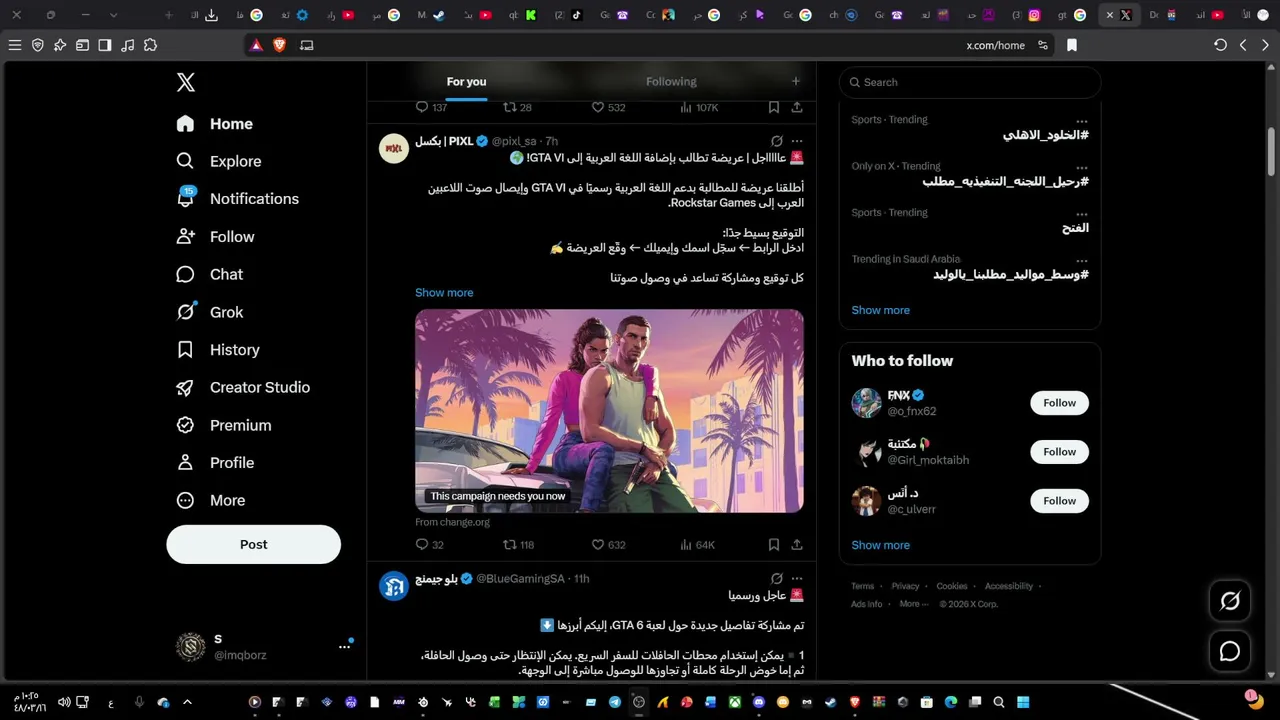Open the Terms footer link
The image size is (1280, 720).
[863, 586]
